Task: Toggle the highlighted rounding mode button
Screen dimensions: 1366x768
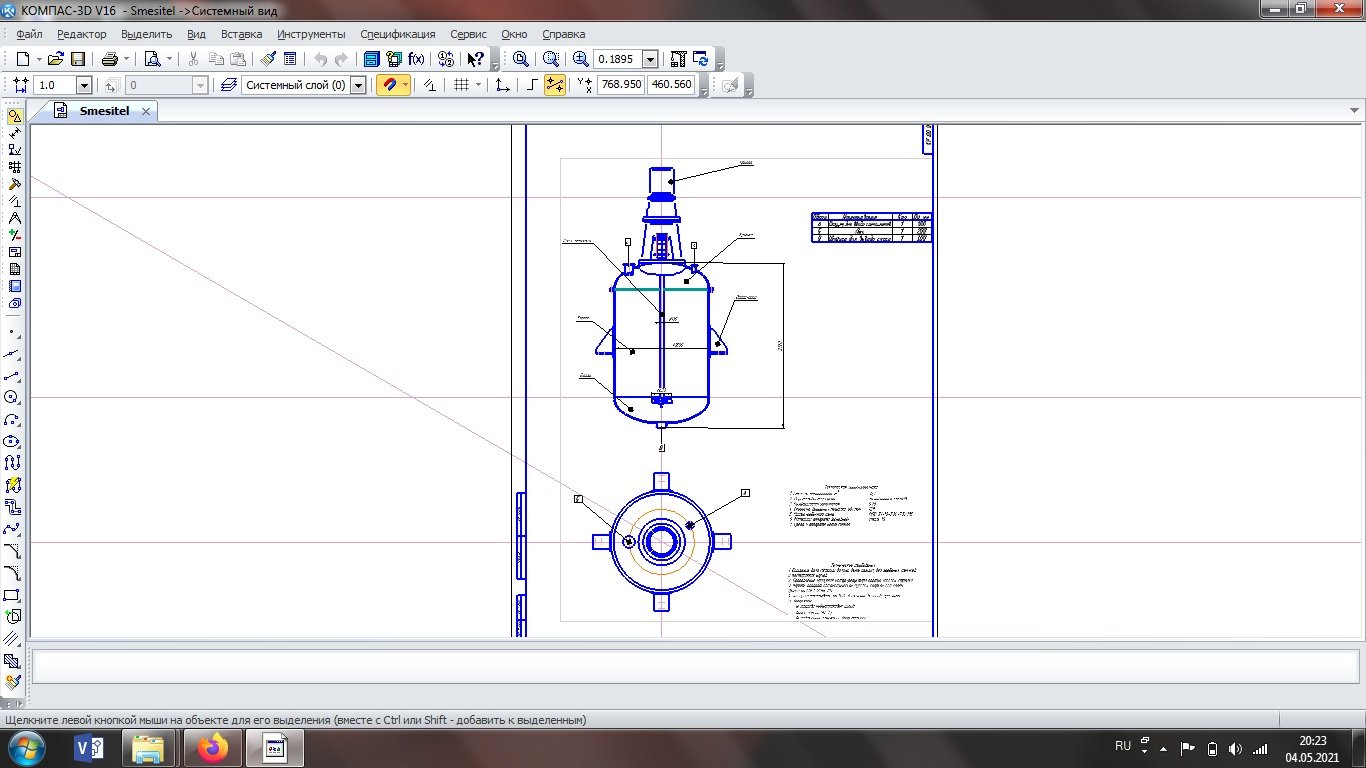Action: click(555, 85)
